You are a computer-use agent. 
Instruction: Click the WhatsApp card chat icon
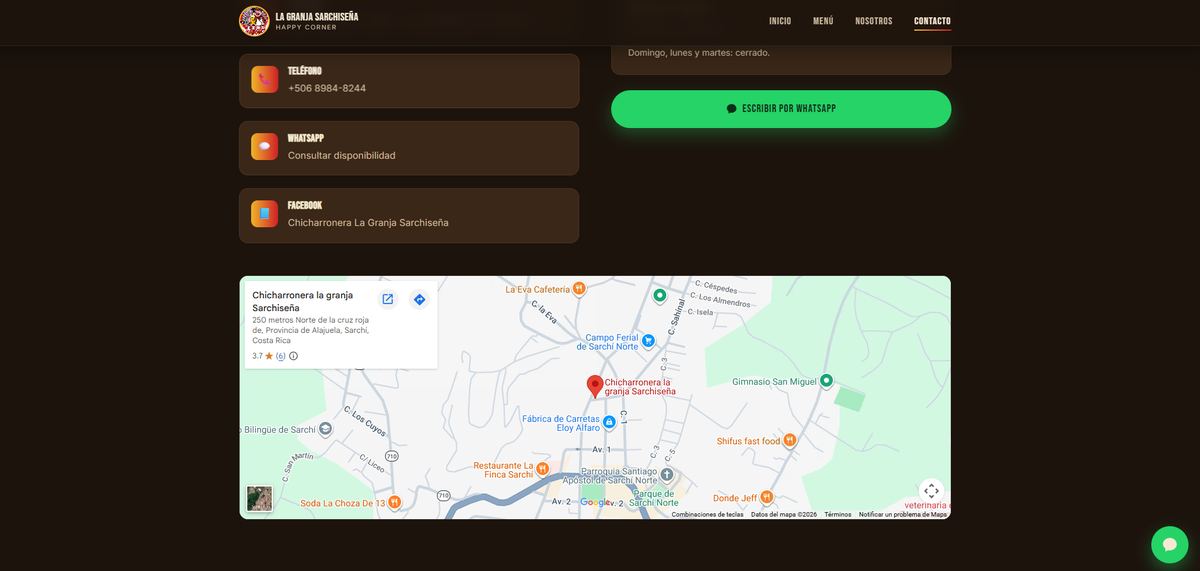tap(264, 147)
